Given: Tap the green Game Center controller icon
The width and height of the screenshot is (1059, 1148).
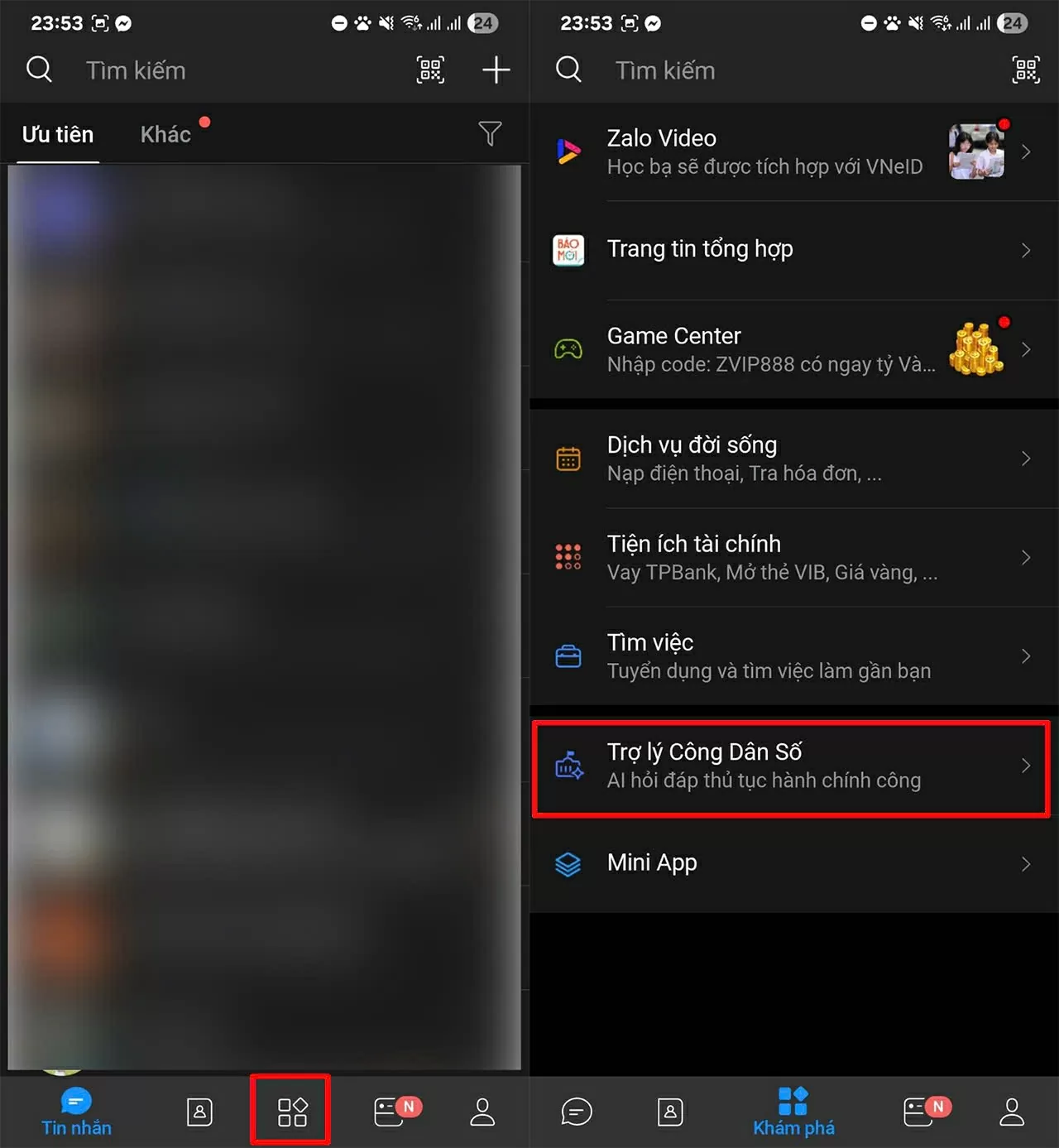Looking at the screenshot, I should 568,349.
